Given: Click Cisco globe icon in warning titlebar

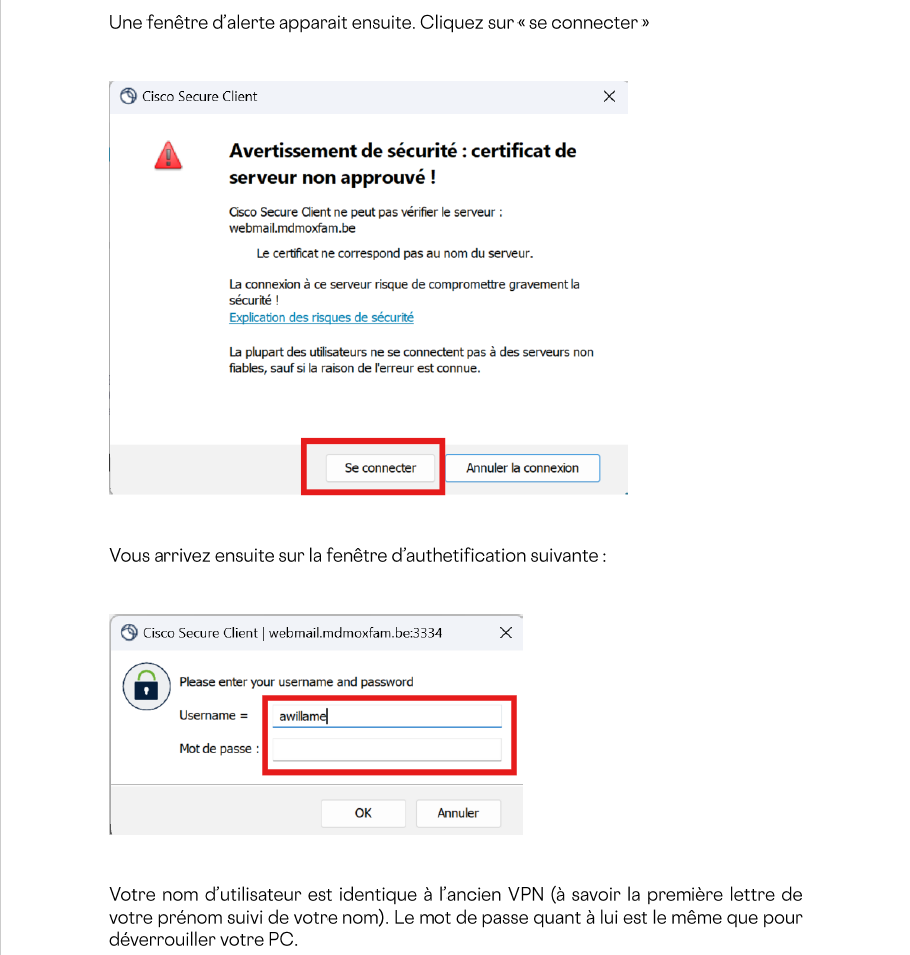Looking at the screenshot, I should (x=128, y=96).
